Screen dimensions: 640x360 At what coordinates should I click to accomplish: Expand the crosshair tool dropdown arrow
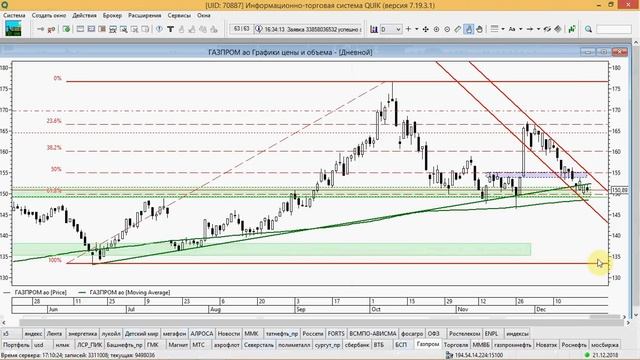click(x=416, y=29)
